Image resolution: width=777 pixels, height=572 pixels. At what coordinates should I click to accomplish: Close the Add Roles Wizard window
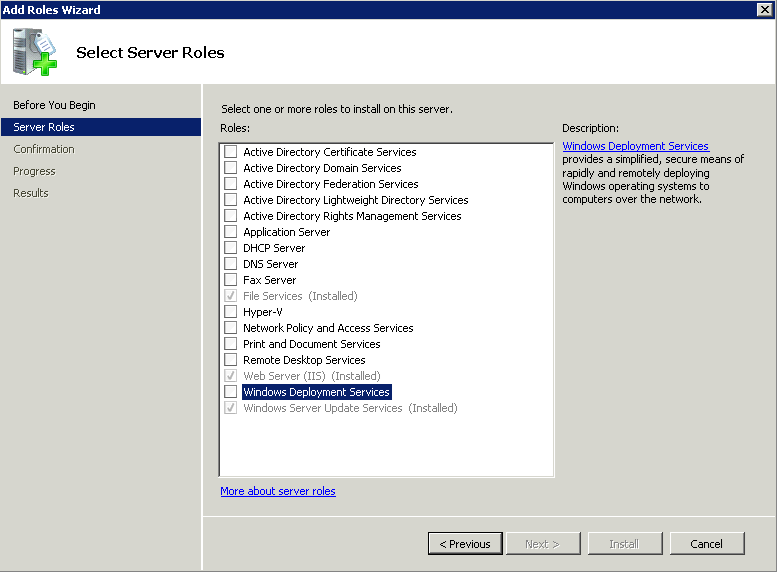pos(765,9)
